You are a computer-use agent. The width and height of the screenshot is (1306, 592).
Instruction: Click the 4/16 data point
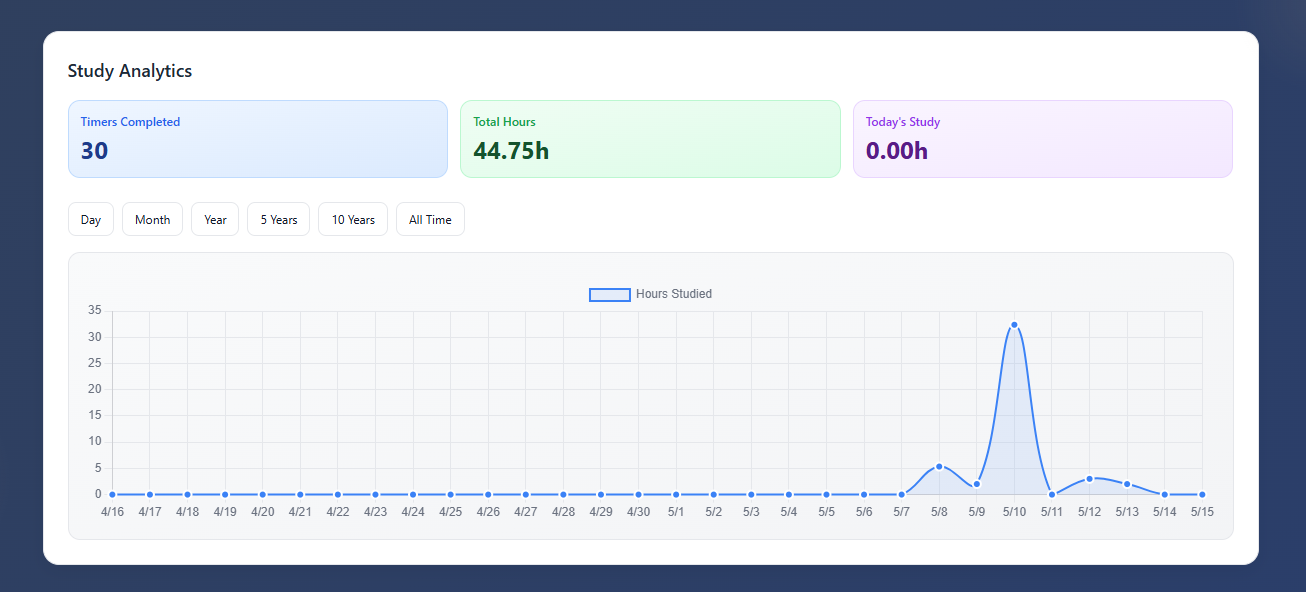click(112, 494)
